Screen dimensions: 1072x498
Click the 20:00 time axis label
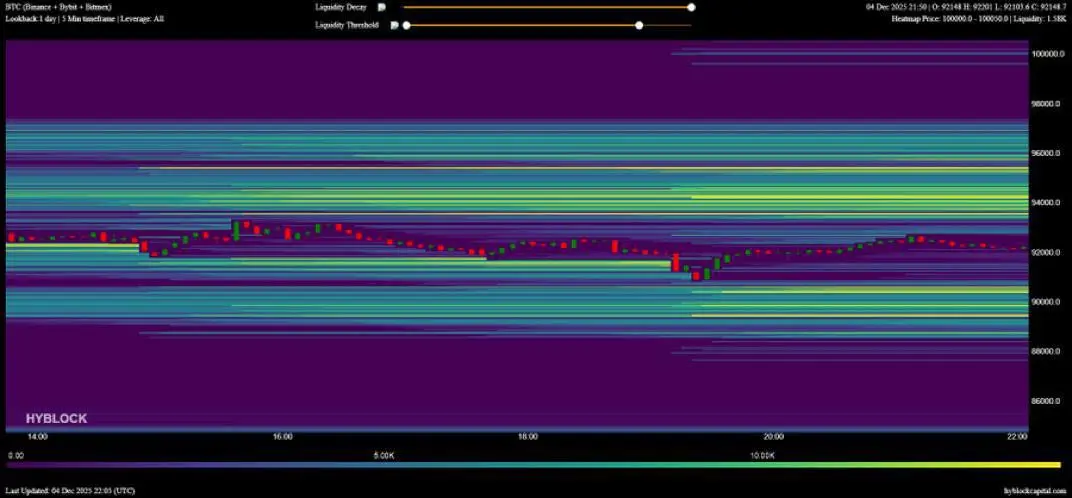773,437
